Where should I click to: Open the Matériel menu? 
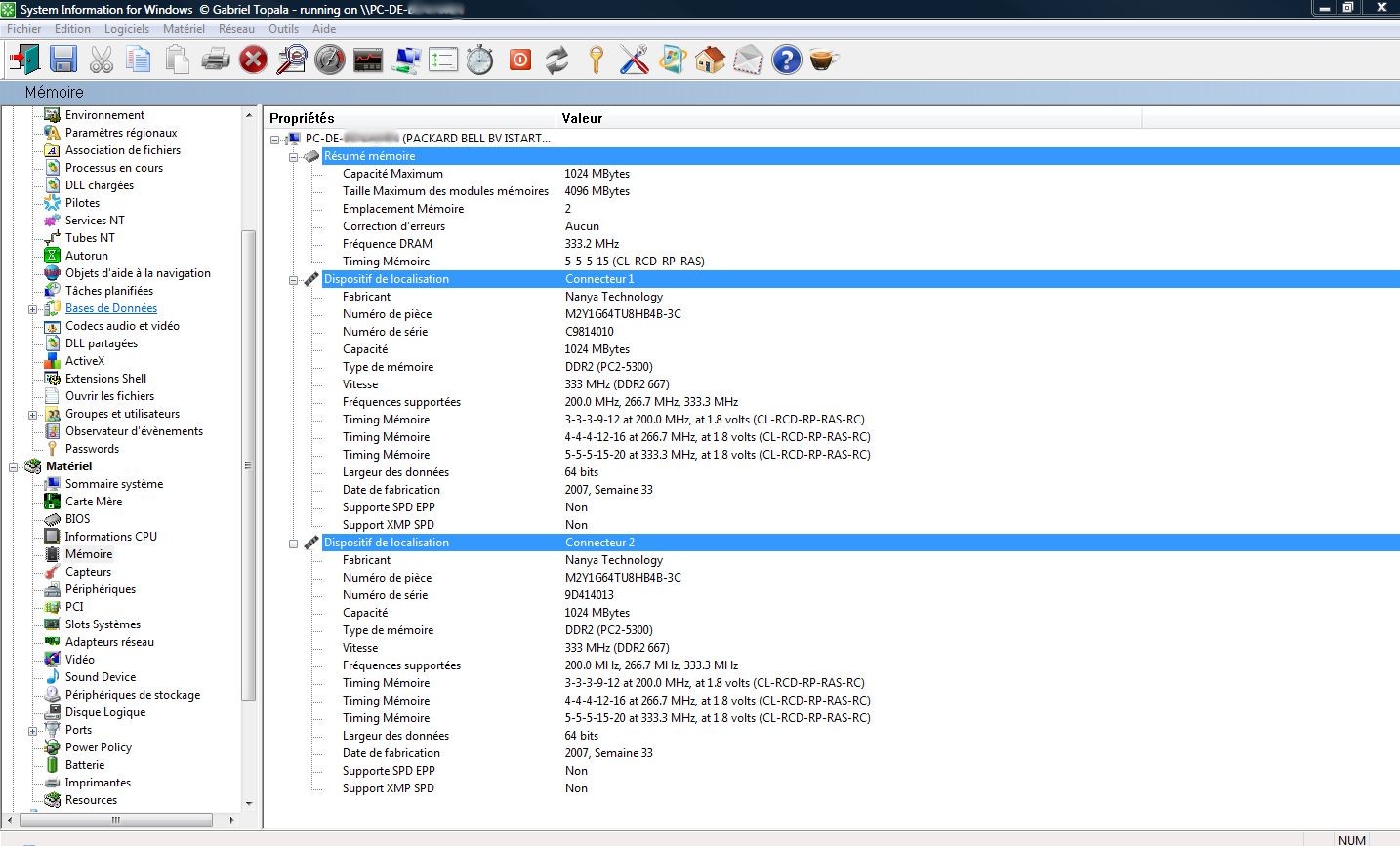point(185,29)
